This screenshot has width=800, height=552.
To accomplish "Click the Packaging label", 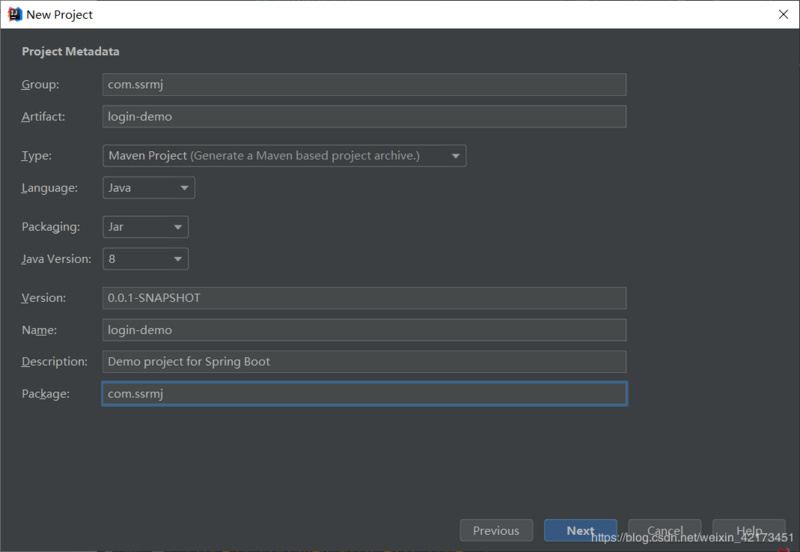I will [x=51, y=227].
